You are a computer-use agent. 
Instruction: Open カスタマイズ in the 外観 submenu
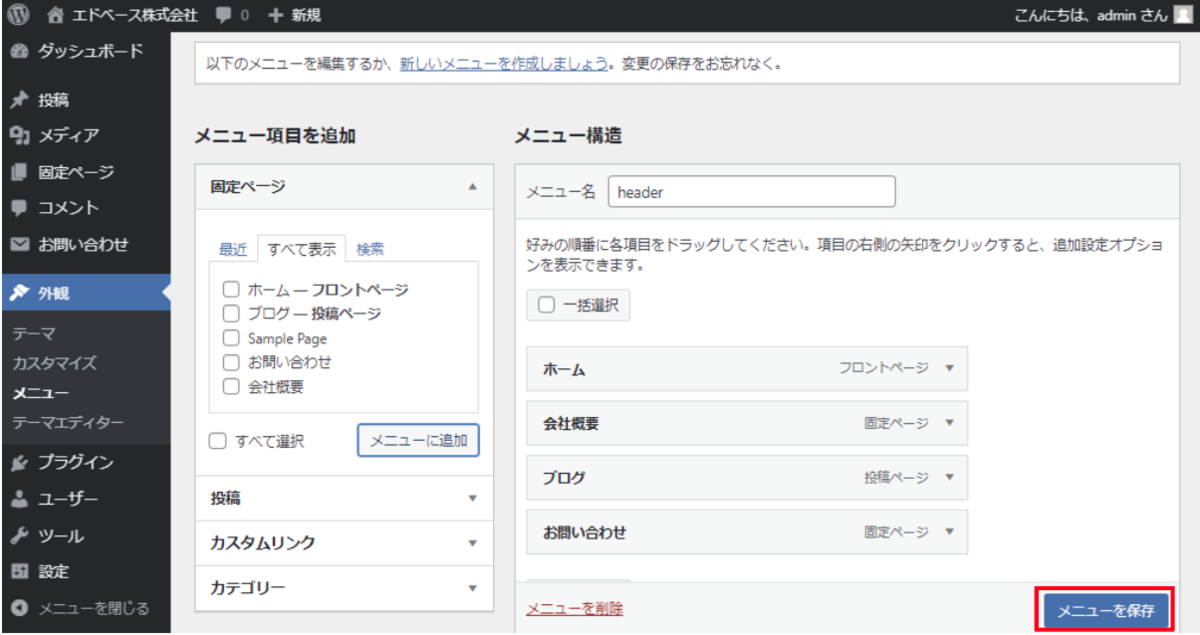tap(55, 363)
